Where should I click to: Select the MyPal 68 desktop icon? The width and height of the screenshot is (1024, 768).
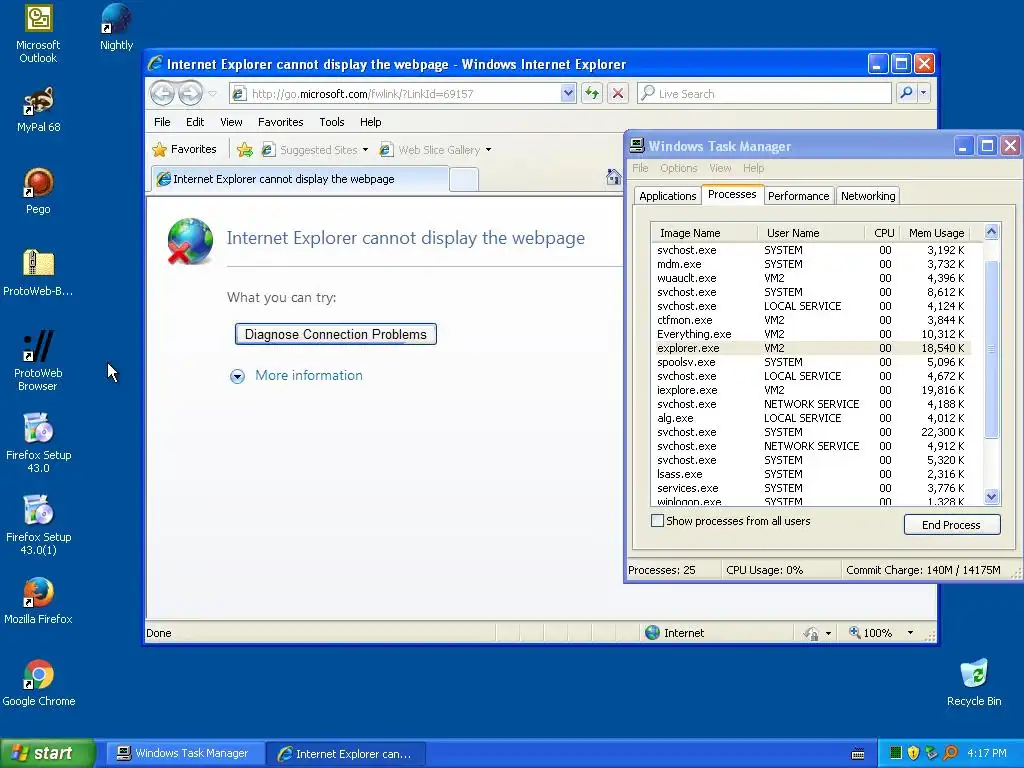coord(39,110)
